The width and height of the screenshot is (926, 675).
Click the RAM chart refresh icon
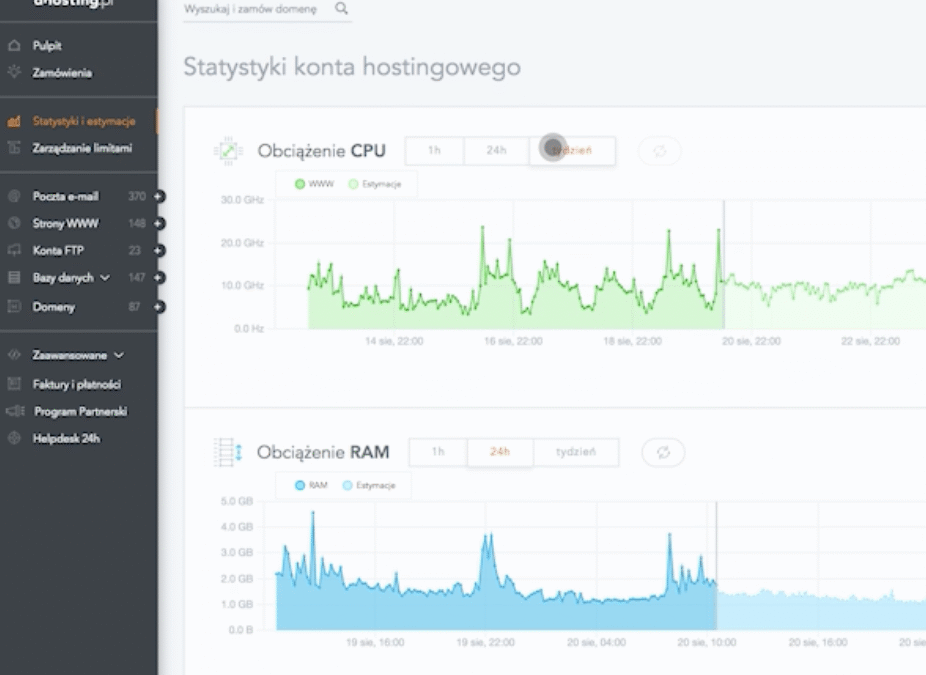click(x=663, y=453)
